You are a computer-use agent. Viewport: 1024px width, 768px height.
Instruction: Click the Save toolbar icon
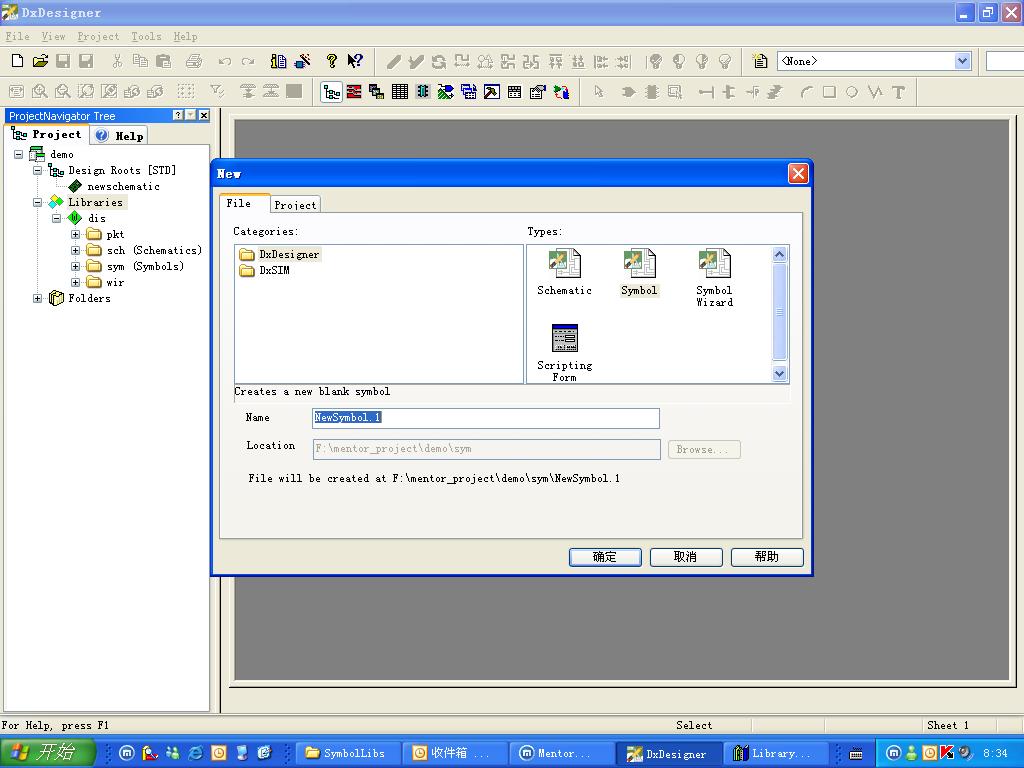[x=63, y=62]
